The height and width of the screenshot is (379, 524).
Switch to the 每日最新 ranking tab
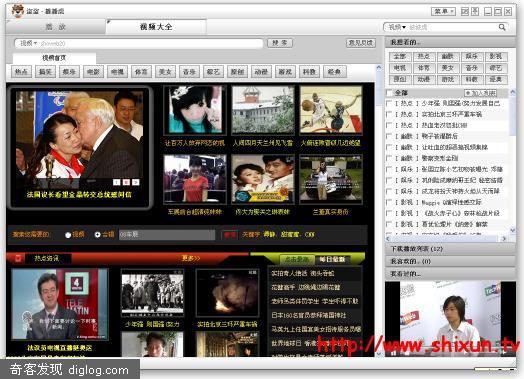click(x=332, y=259)
